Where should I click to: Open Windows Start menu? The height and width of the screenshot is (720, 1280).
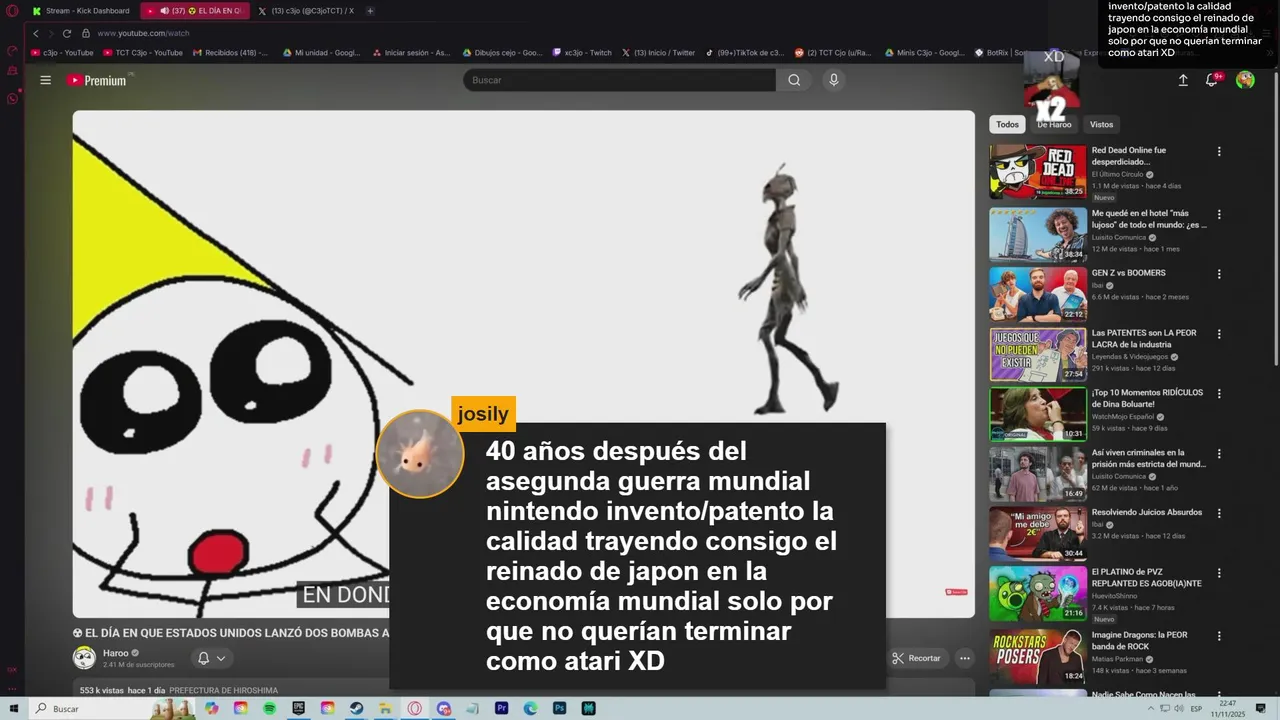pyautogui.click(x=14, y=709)
